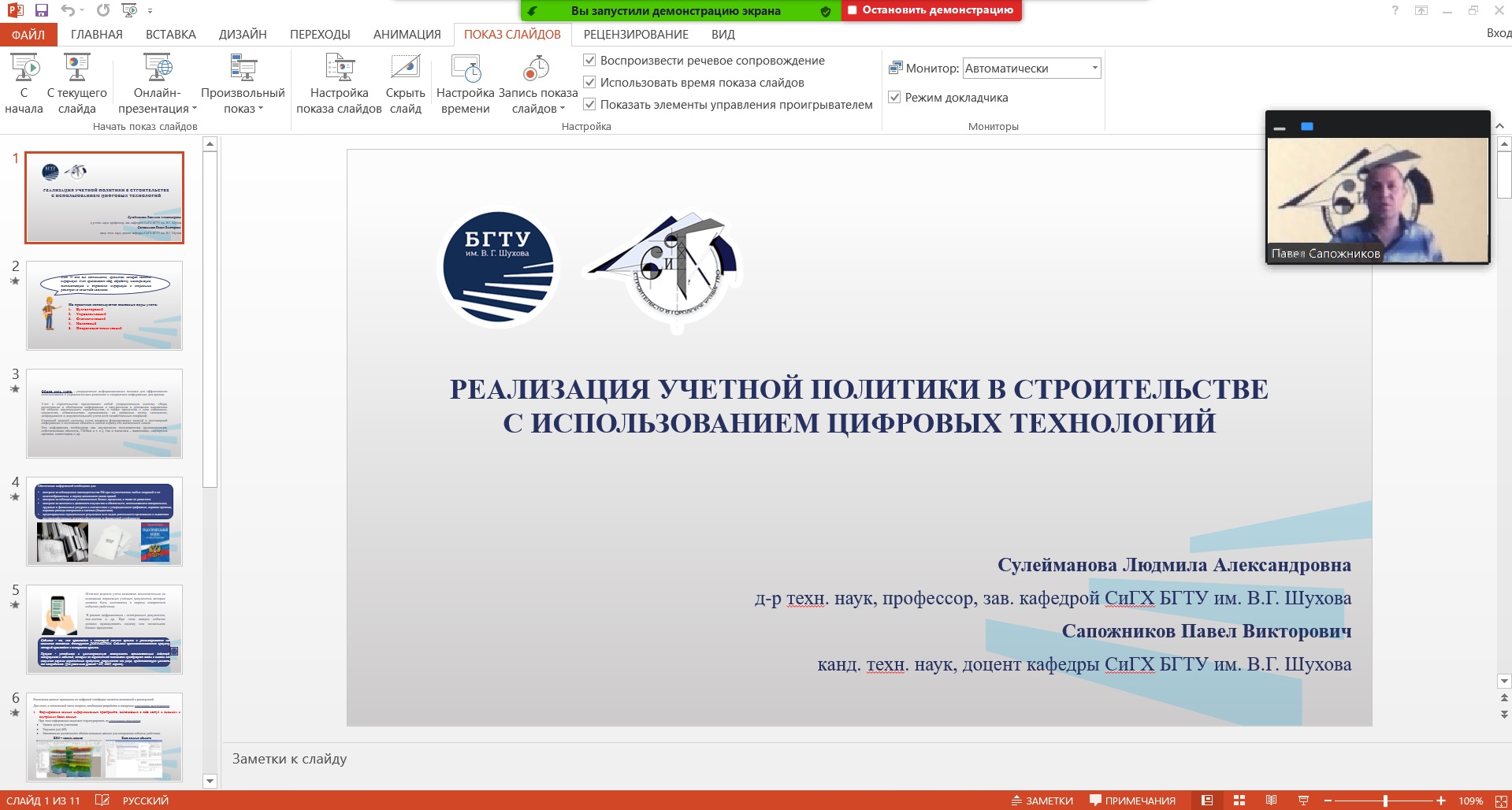Image resolution: width=1512 pixels, height=810 pixels.
Task: Switch to normal view icon in status bar
Action: [x=1207, y=801]
